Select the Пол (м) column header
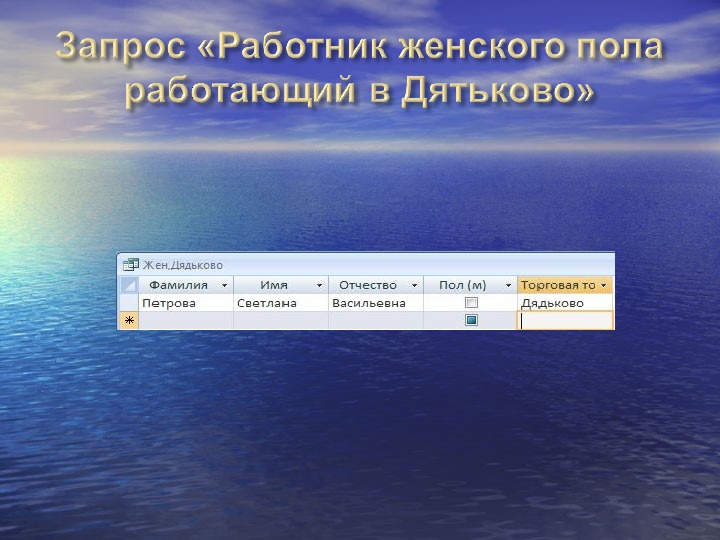This screenshot has height=540, width=720. pos(470,285)
